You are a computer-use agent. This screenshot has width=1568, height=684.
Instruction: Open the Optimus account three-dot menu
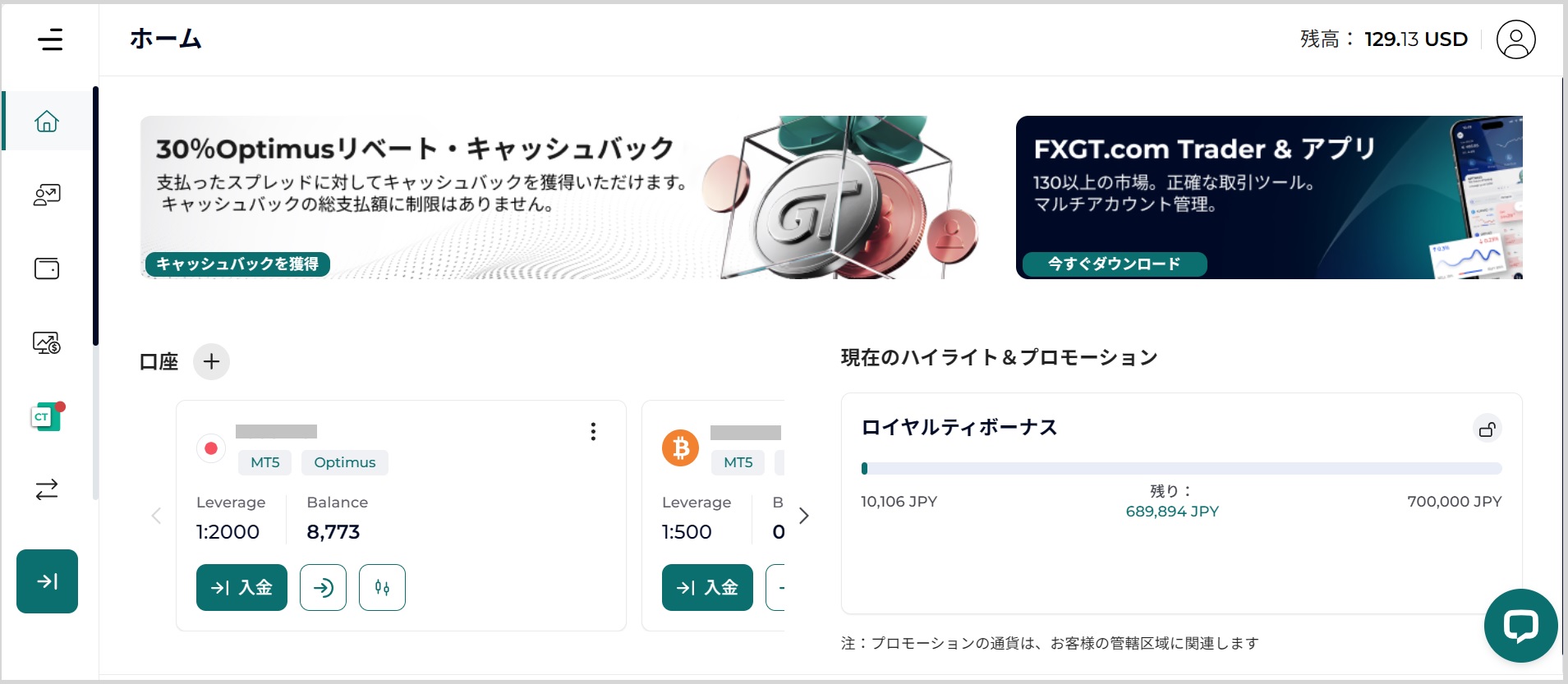click(x=593, y=432)
